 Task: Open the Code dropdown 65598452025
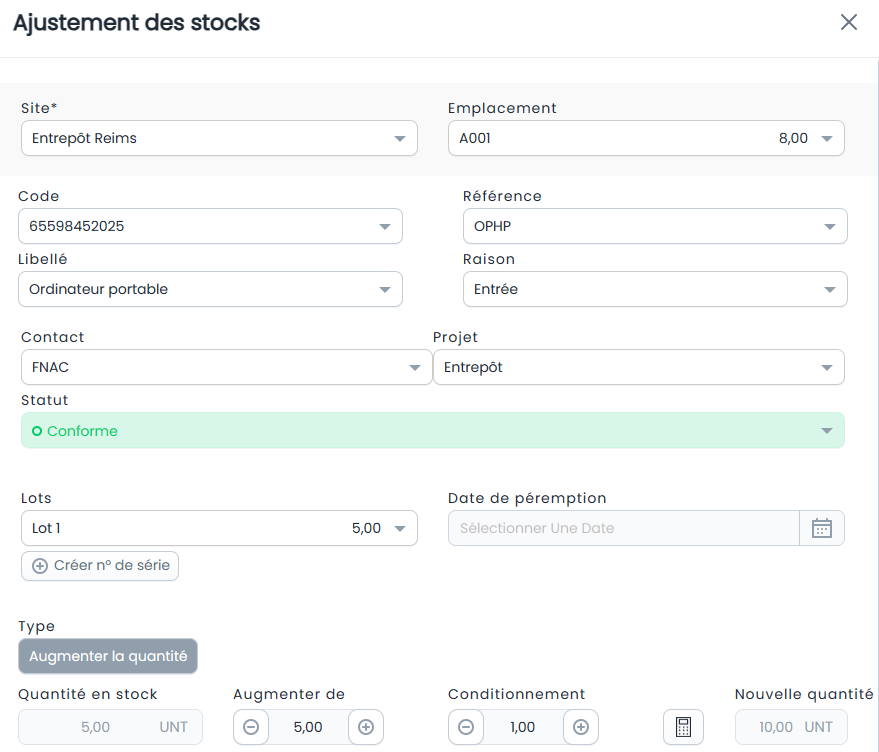tap(210, 226)
